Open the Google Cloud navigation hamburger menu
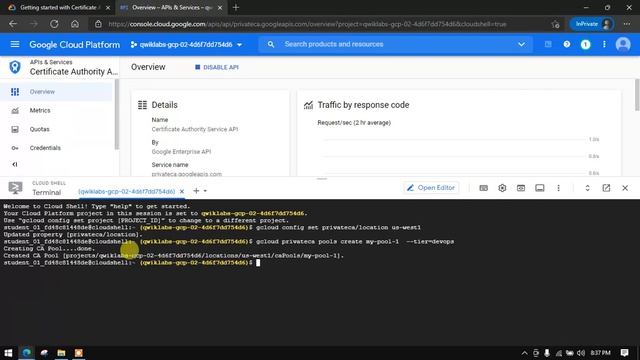The image size is (640, 360). (x=15, y=44)
